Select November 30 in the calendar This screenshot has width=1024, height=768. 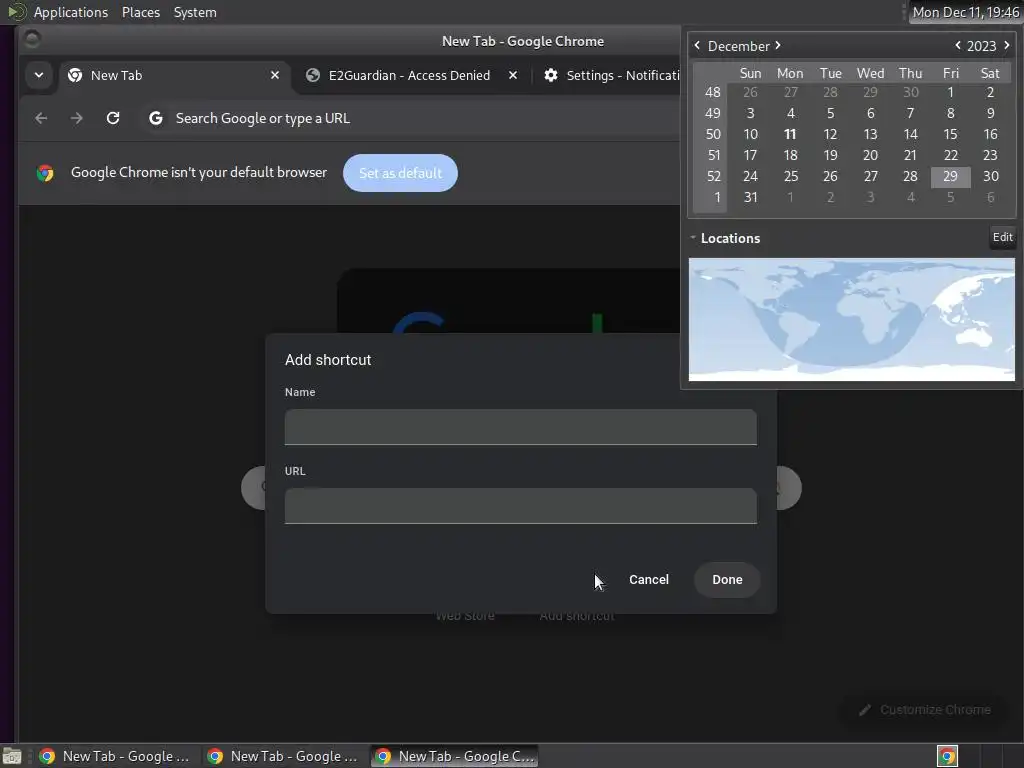pyautogui.click(x=910, y=93)
